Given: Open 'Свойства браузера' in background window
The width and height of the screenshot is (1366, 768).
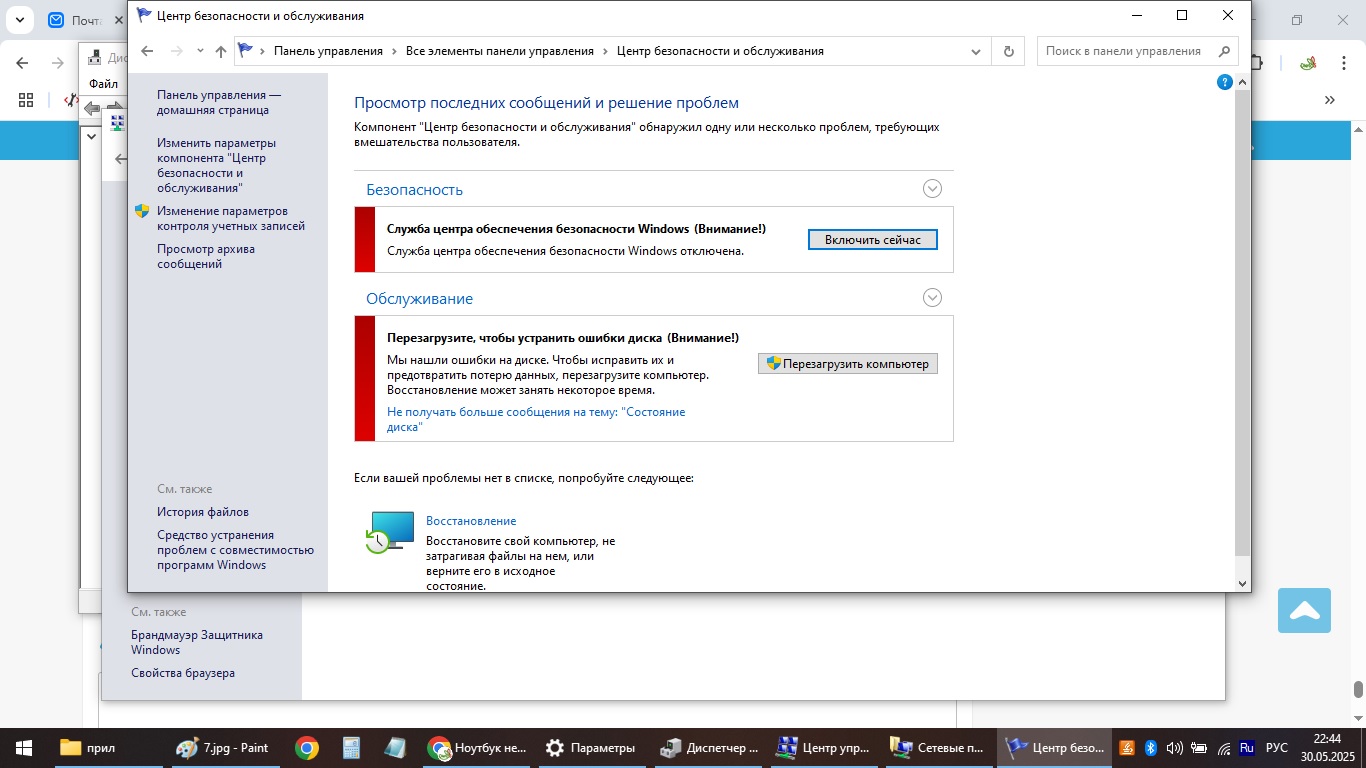Looking at the screenshot, I should [183, 673].
